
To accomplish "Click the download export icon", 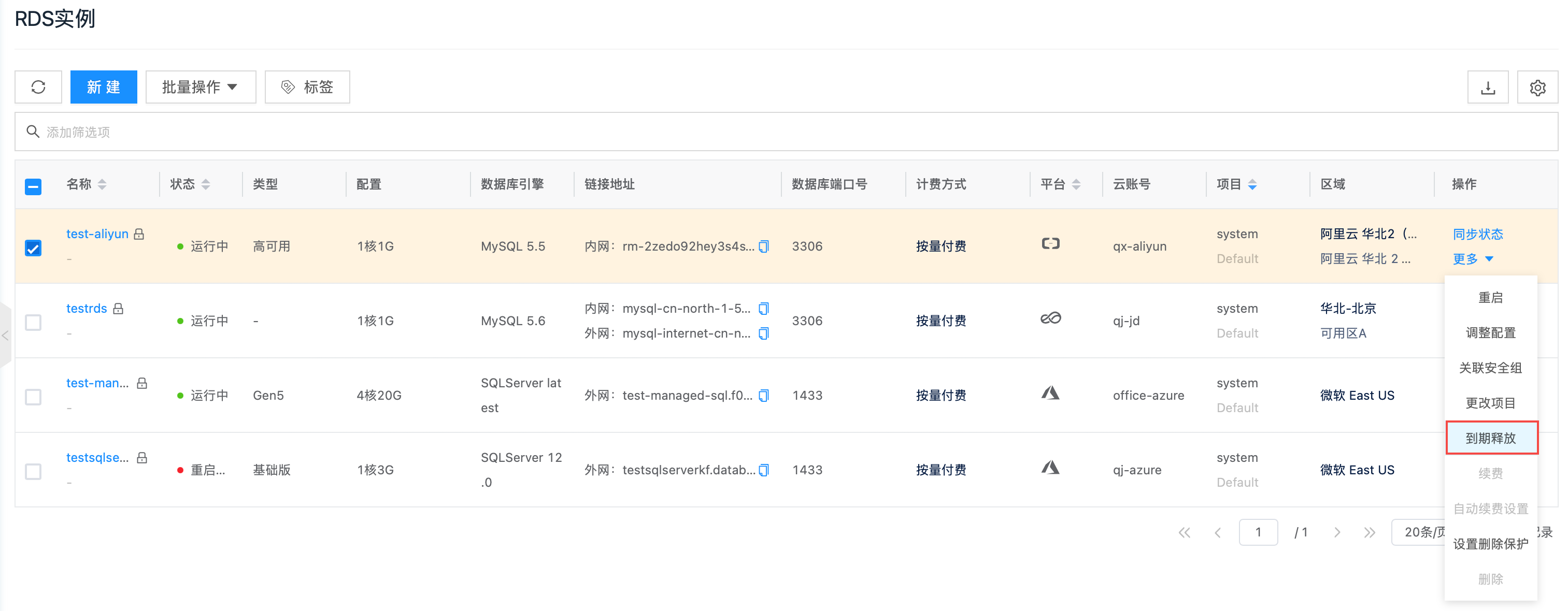I will pyautogui.click(x=1487, y=87).
